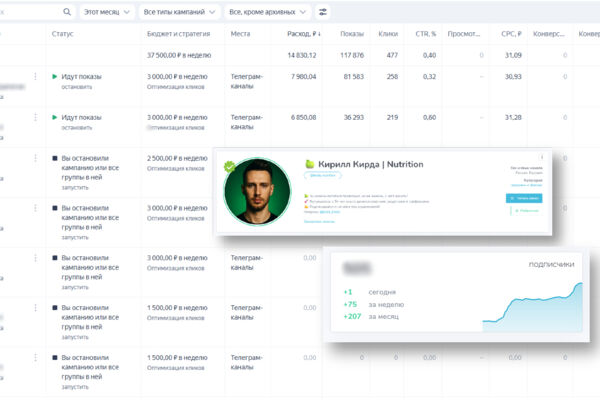Open kebab menu of the 2 500,00 ₽ campaign row

coord(36,158)
